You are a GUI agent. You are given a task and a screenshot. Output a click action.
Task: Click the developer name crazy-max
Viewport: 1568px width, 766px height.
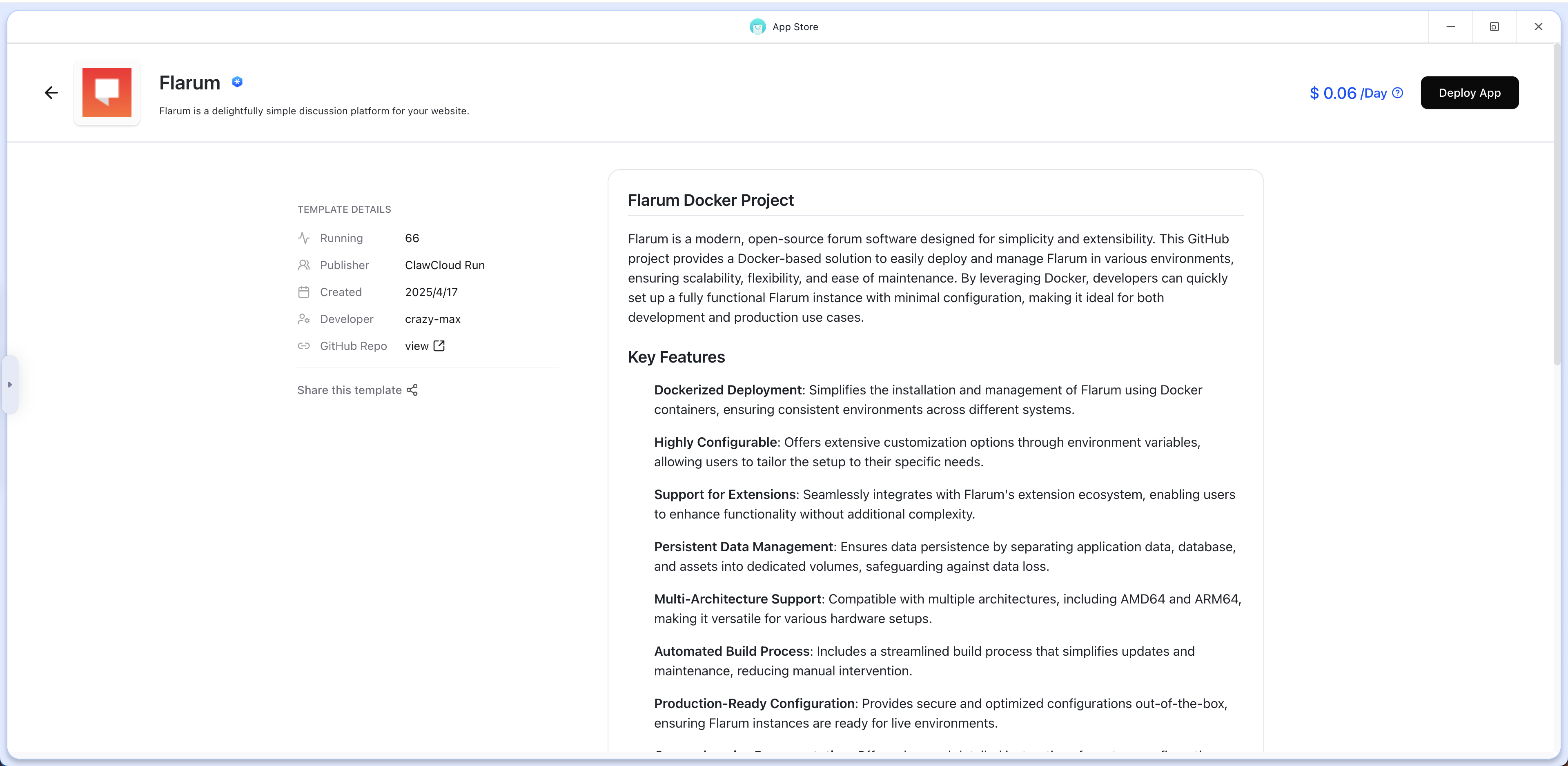click(x=433, y=319)
